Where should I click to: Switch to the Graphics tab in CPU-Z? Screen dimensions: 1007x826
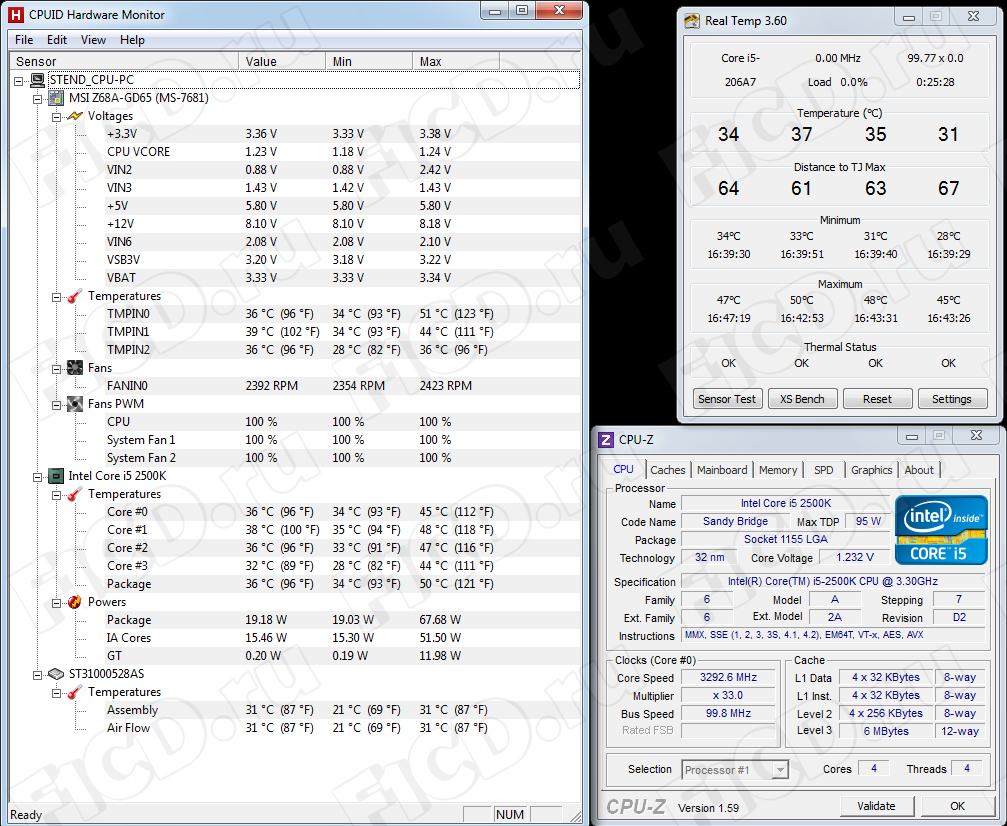coord(871,470)
